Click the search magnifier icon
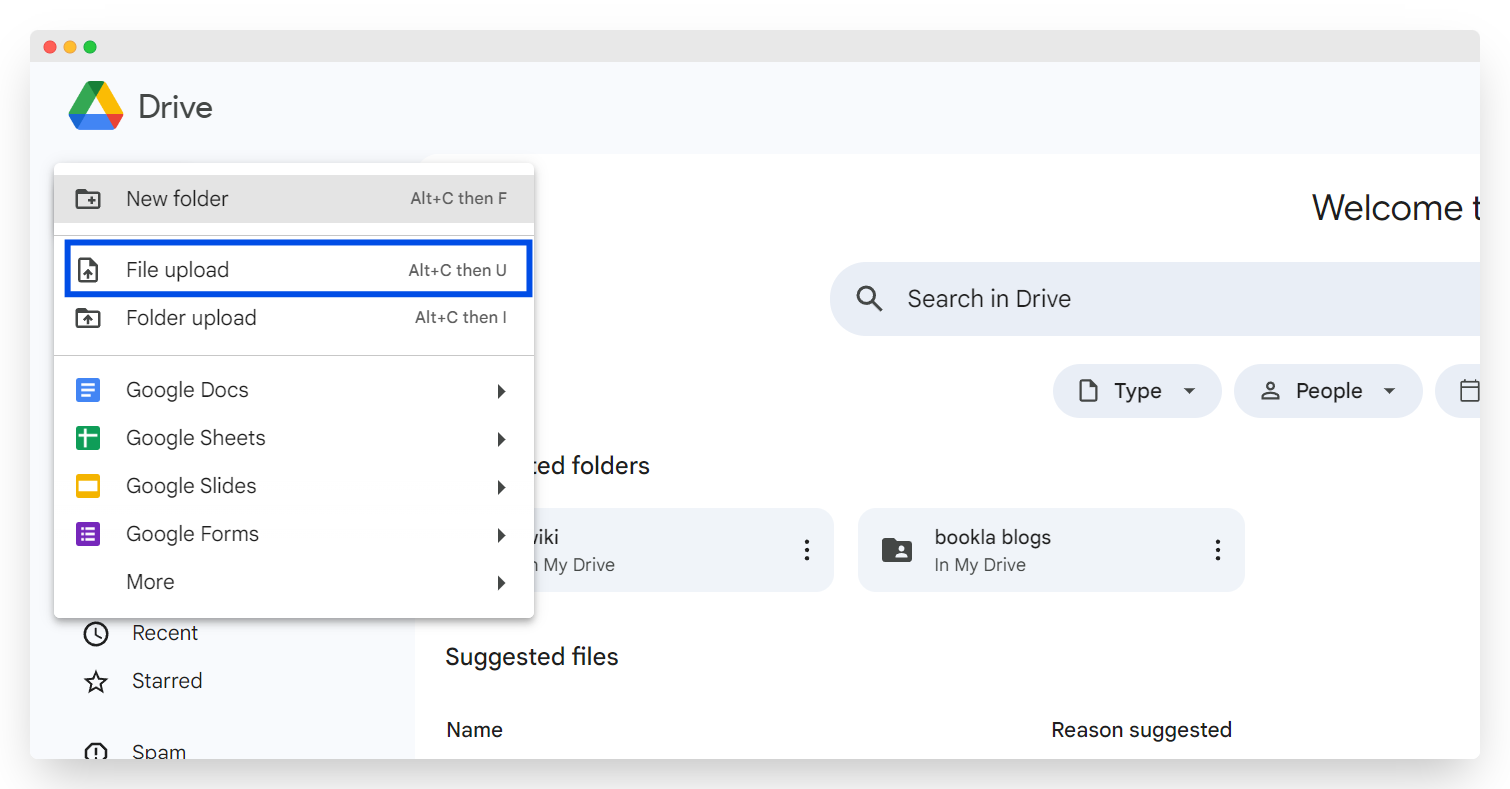Viewport: 1510px width, 789px height. click(870, 299)
